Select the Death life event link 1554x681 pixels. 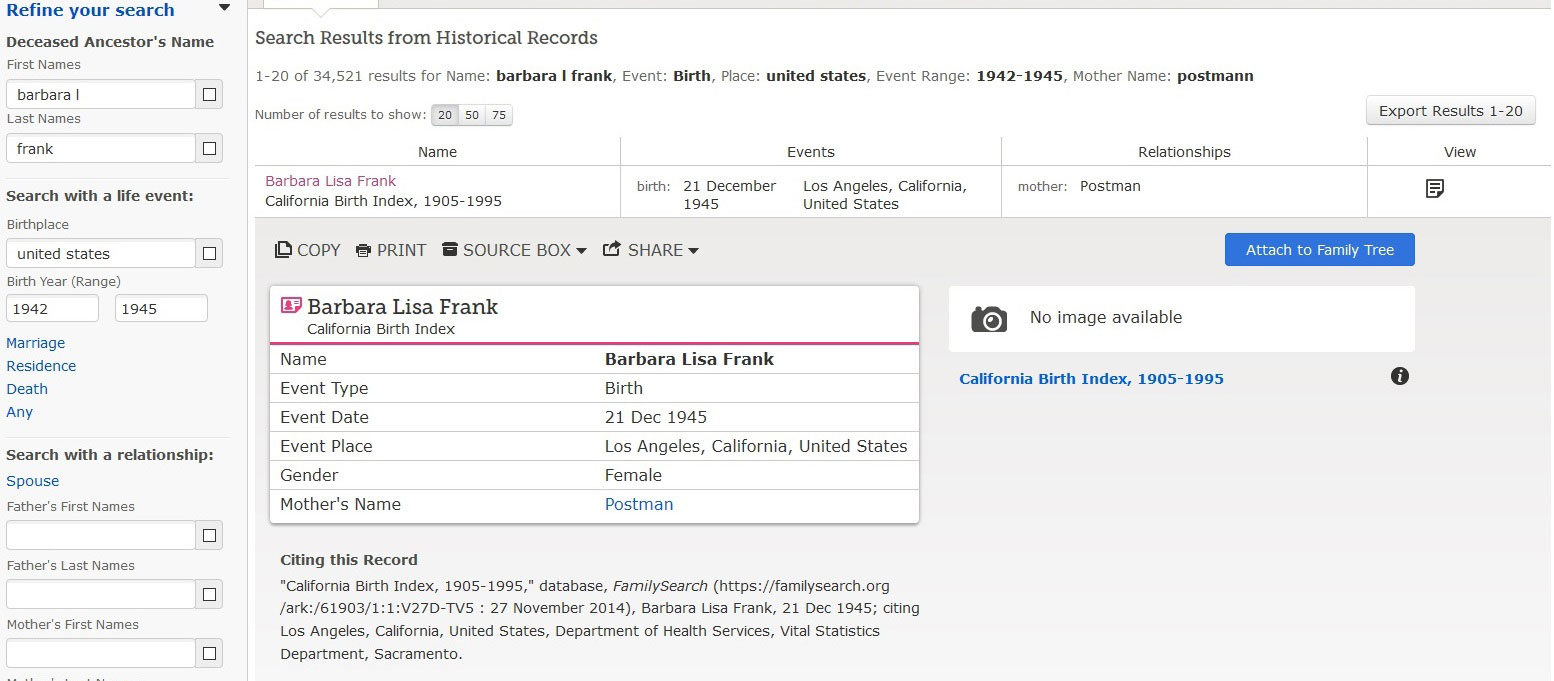[27, 389]
